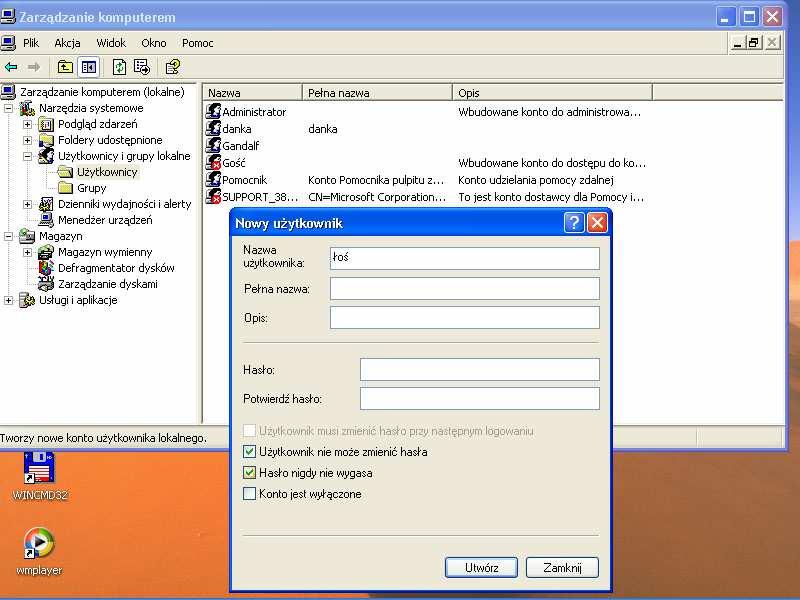Collapse the Narzędzia systemowe node
Image resolution: width=800 pixels, height=600 pixels.
(8, 108)
